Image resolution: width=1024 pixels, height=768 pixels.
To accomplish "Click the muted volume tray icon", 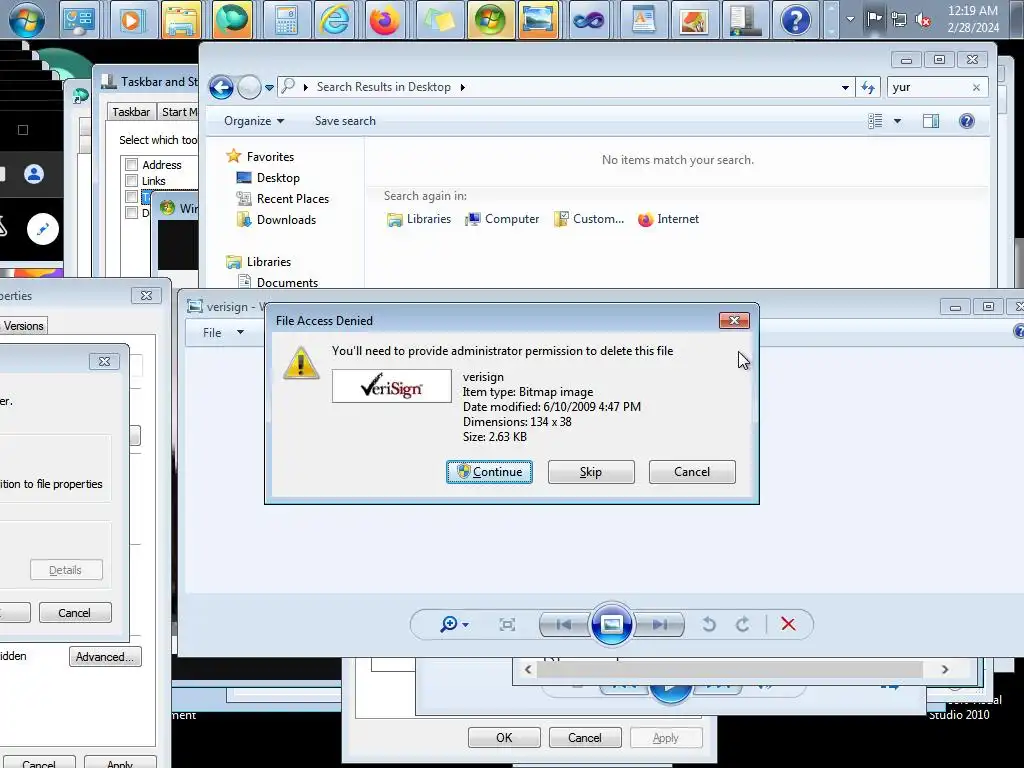I will click(923, 20).
